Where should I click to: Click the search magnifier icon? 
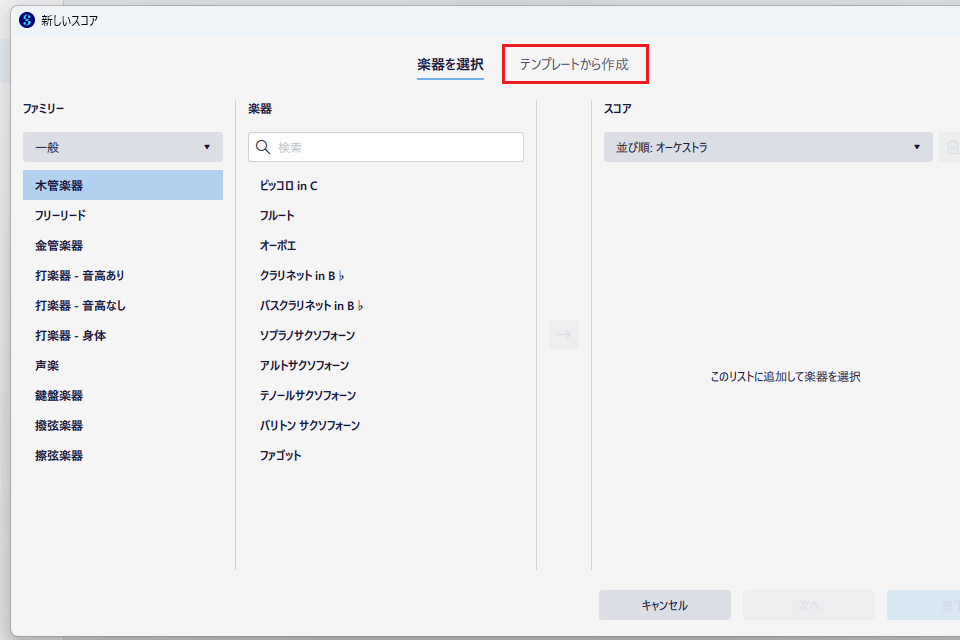(x=263, y=147)
